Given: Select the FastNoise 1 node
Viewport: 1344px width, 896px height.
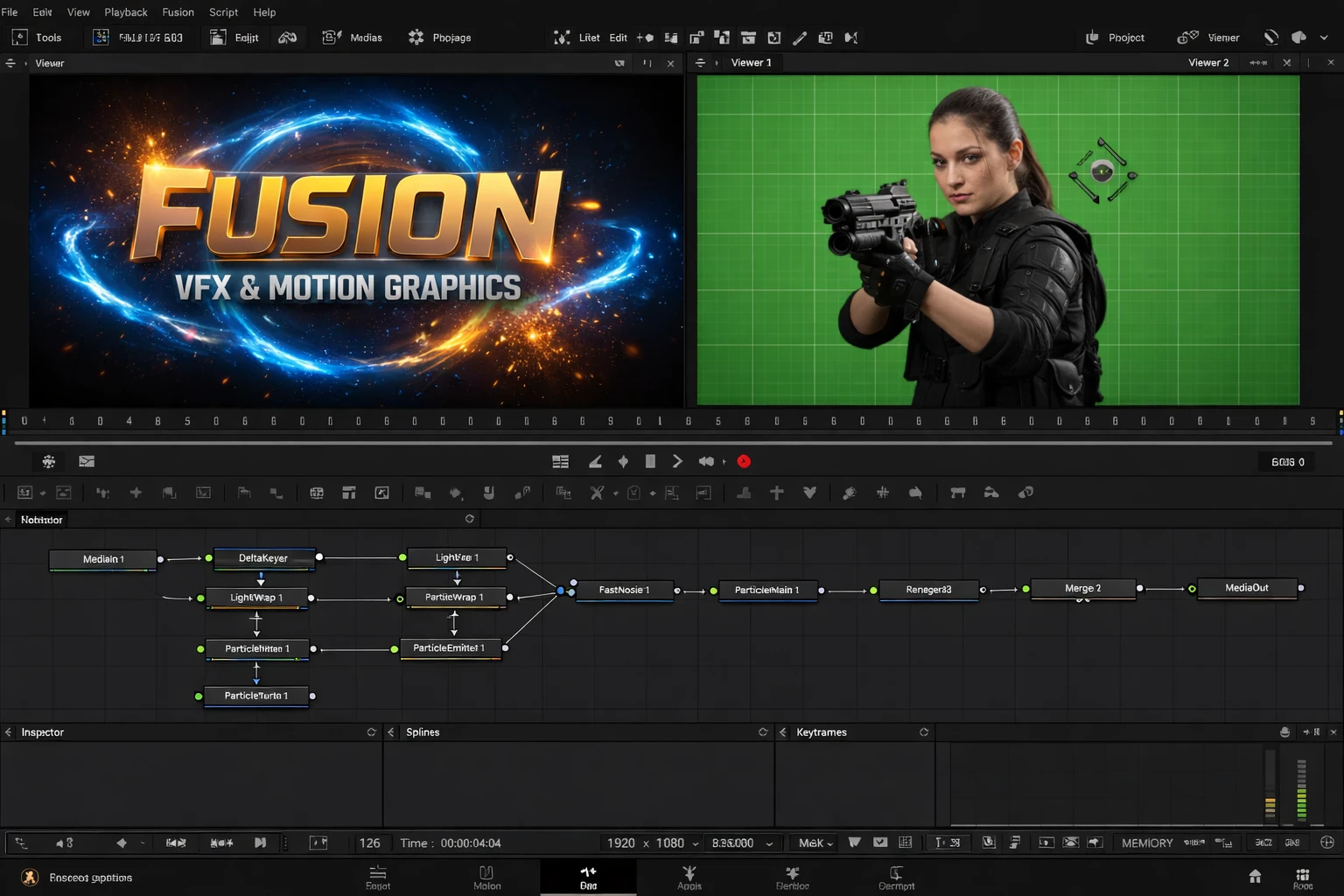Looking at the screenshot, I should (x=623, y=590).
